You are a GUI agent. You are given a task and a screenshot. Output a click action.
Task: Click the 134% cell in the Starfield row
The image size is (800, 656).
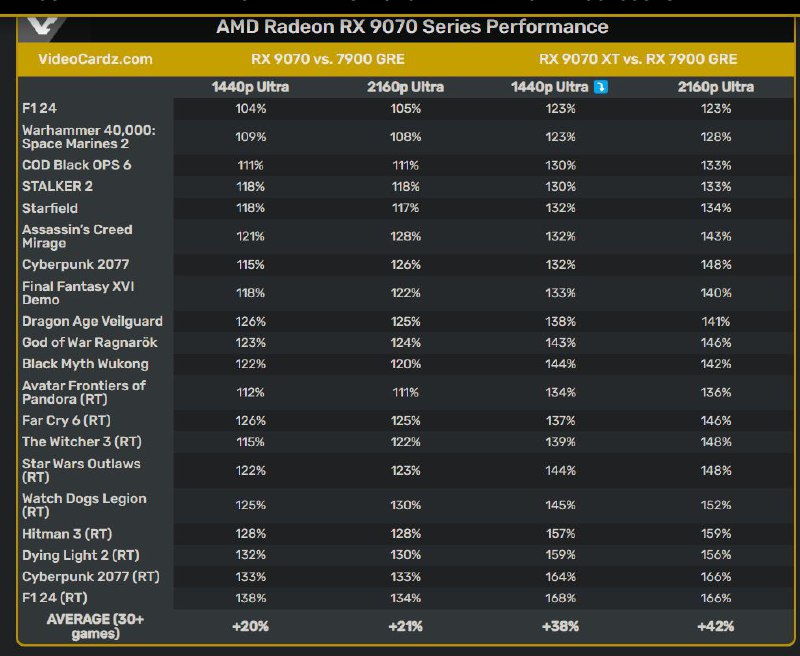716,208
